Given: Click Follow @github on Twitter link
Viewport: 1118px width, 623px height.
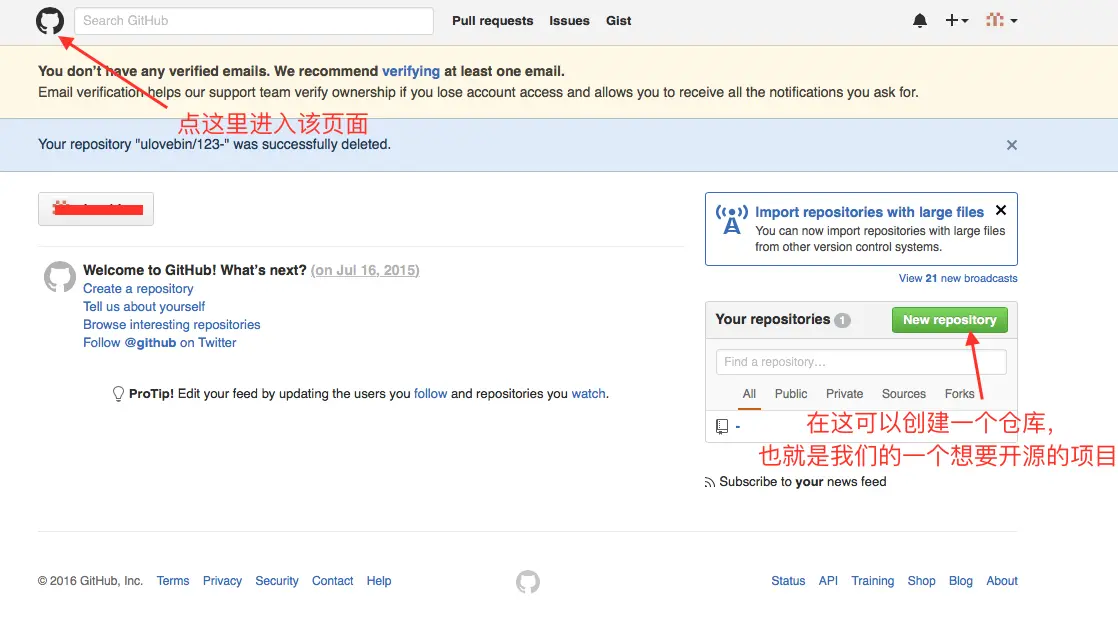Looking at the screenshot, I should coord(160,342).
